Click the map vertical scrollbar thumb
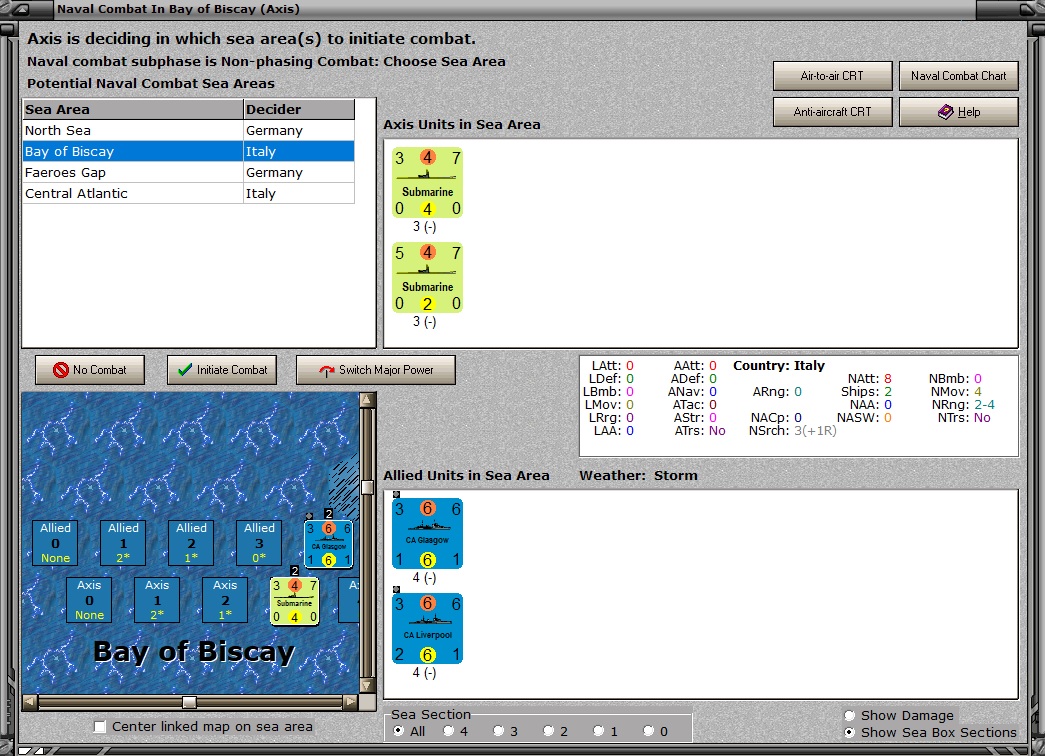This screenshot has width=1045, height=756. point(367,487)
